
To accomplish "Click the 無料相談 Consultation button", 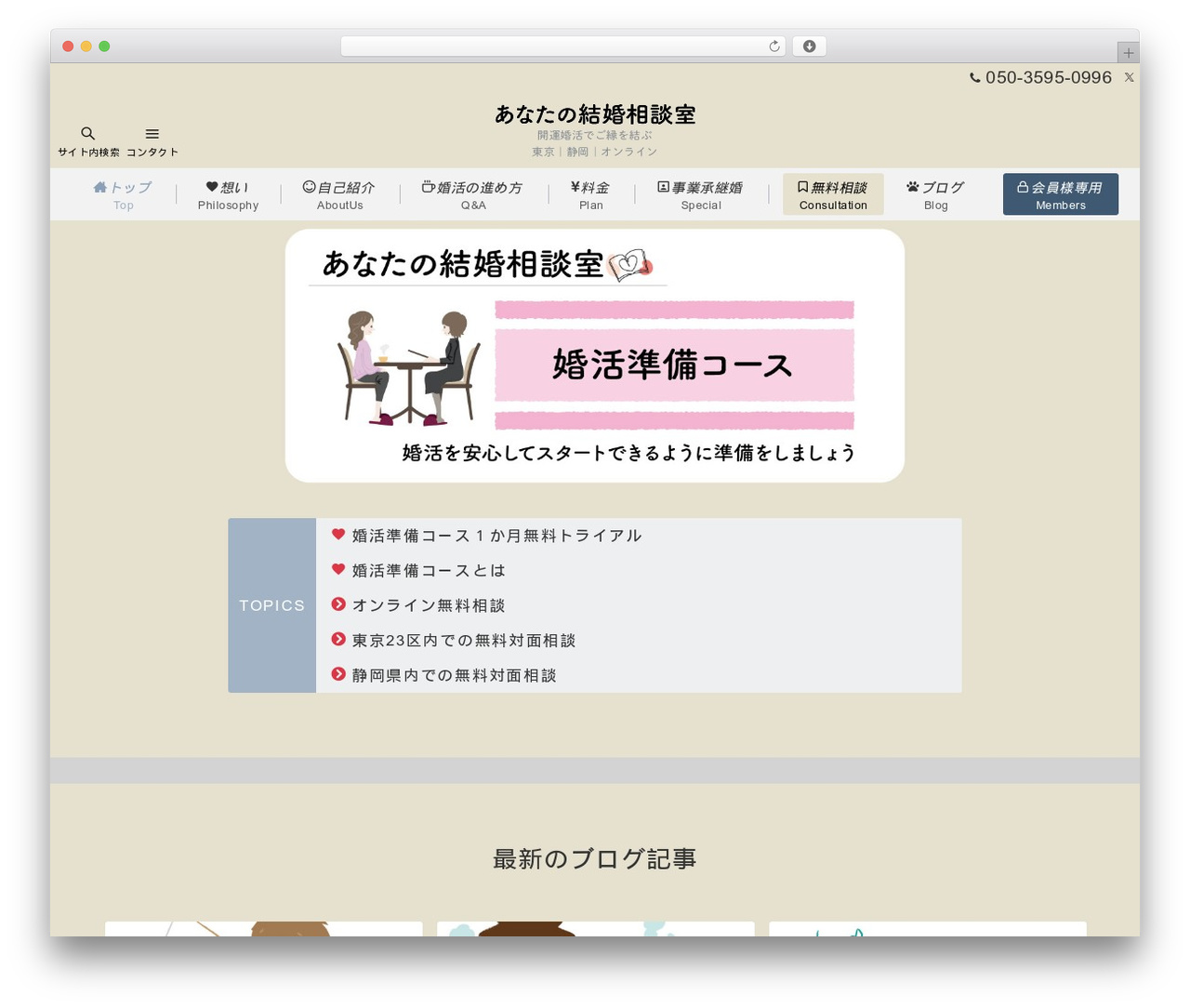I will [x=833, y=194].
